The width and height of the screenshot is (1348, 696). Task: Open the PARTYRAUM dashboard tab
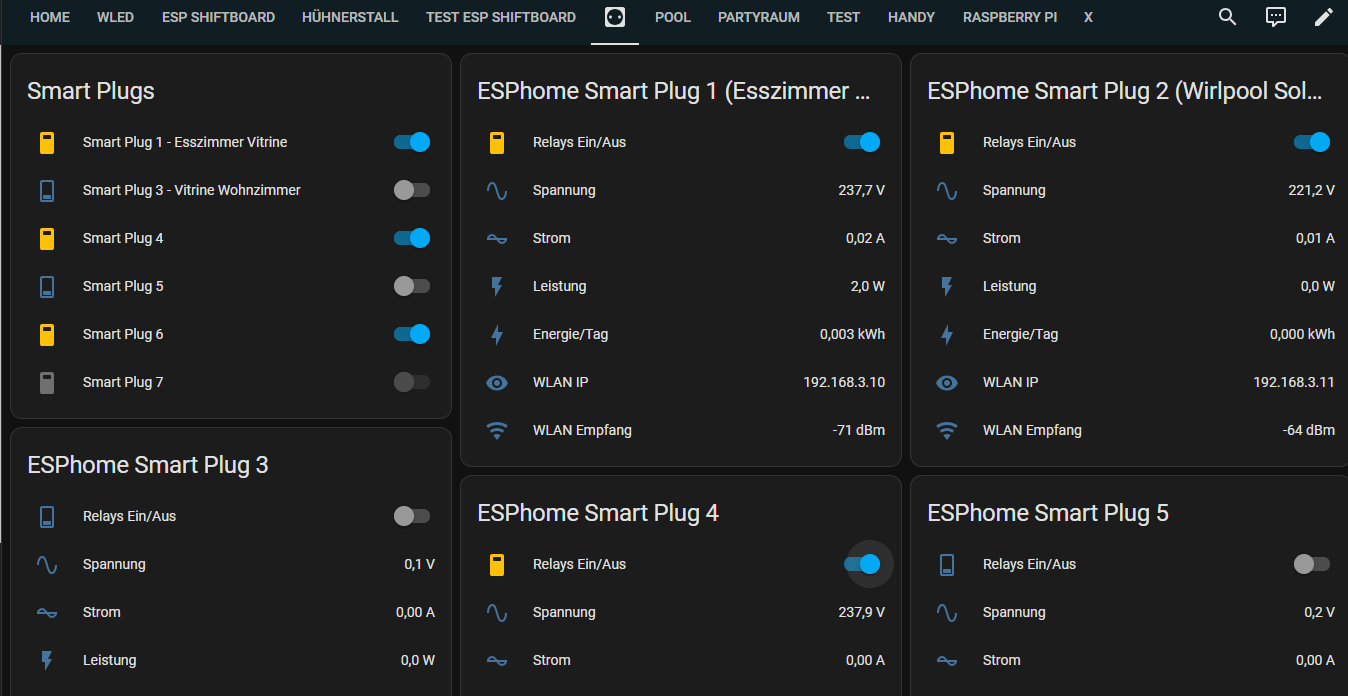click(x=758, y=17)
